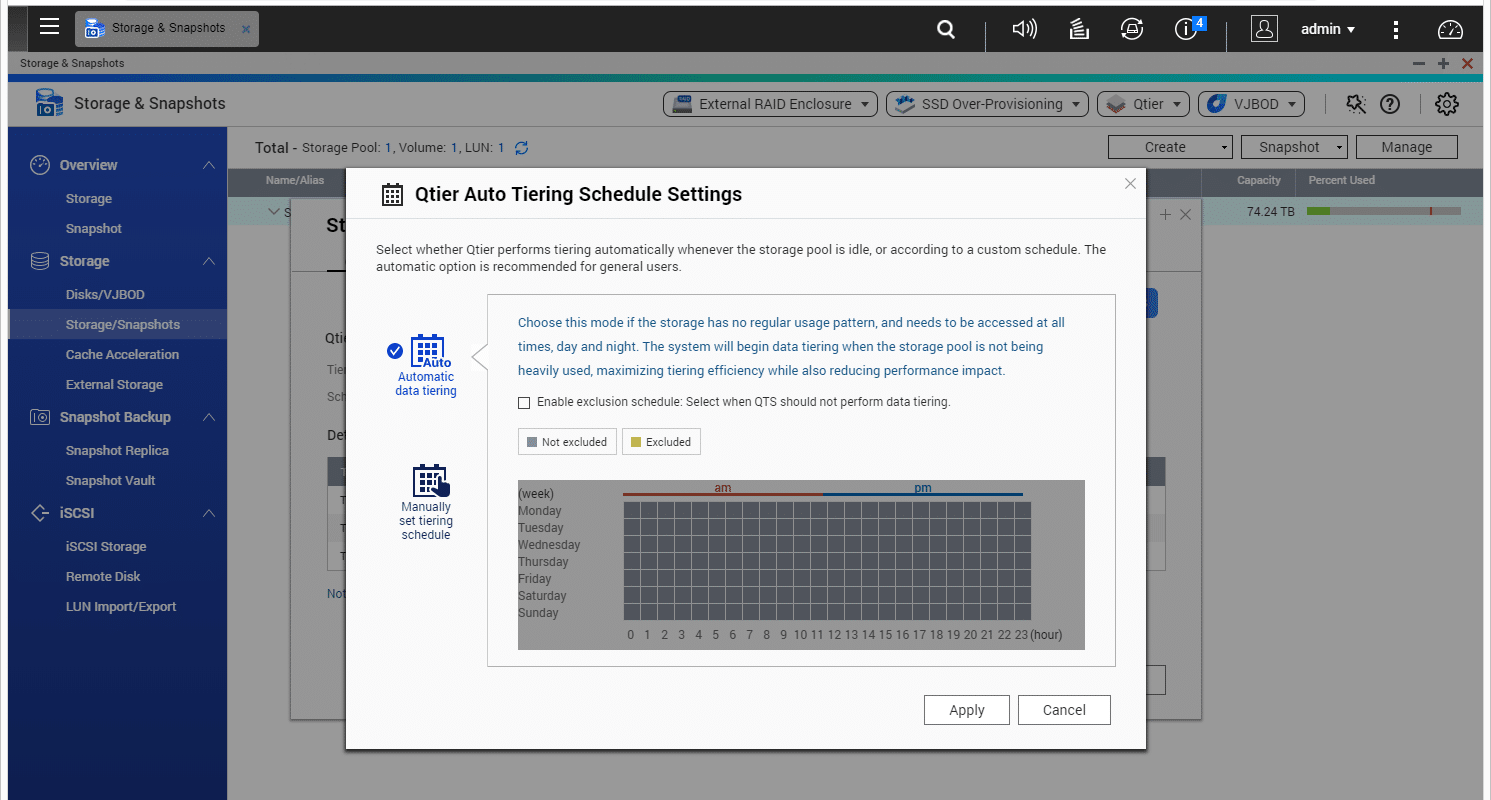Collapse the iSCSI sidebar section

[209, 513]
